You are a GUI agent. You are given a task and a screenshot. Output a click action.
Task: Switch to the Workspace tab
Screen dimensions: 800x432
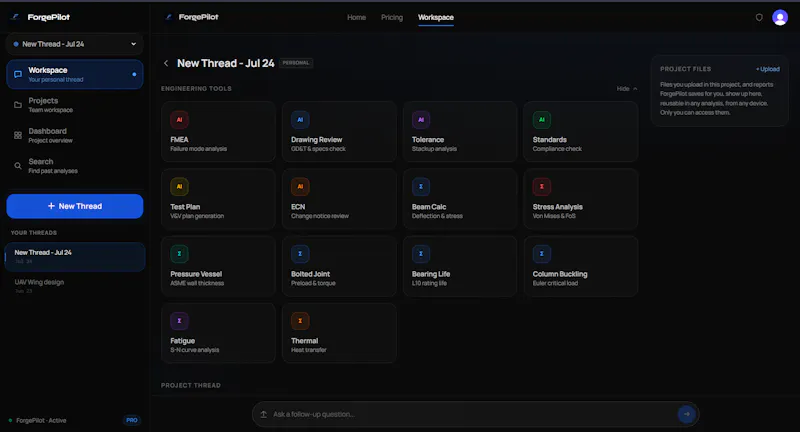coord(436,17)
